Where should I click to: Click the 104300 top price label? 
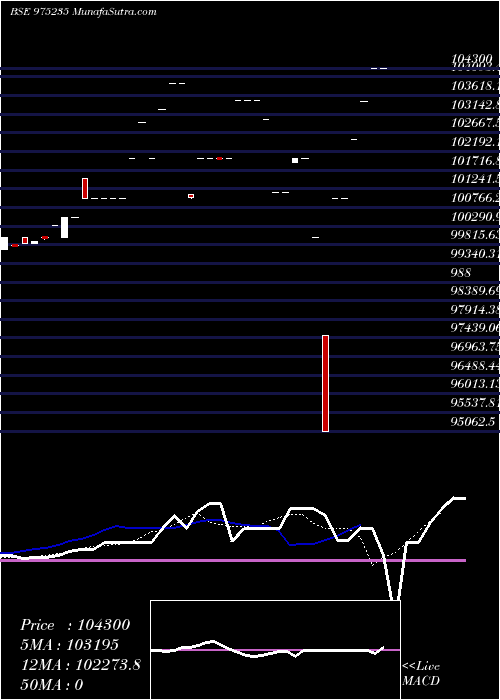[x=471, y=59]
